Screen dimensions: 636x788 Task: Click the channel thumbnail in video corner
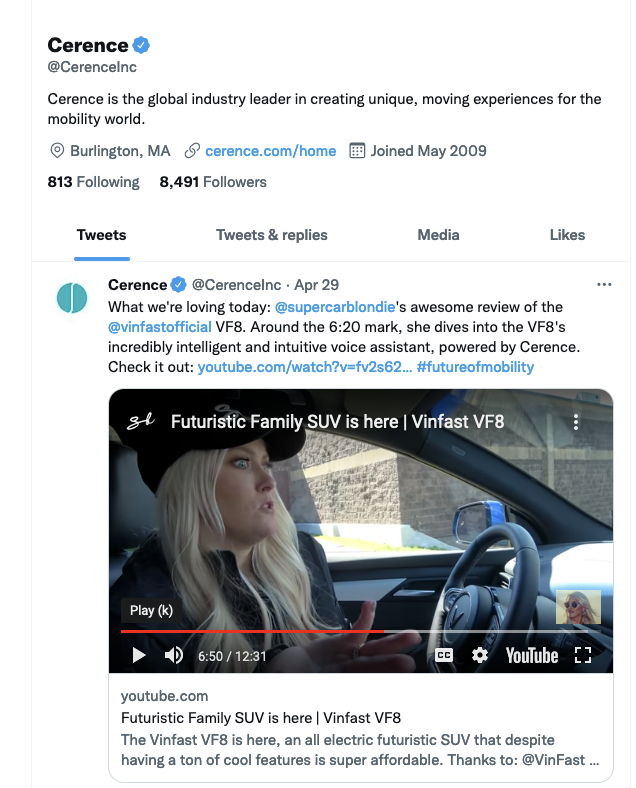click(578, 607)
